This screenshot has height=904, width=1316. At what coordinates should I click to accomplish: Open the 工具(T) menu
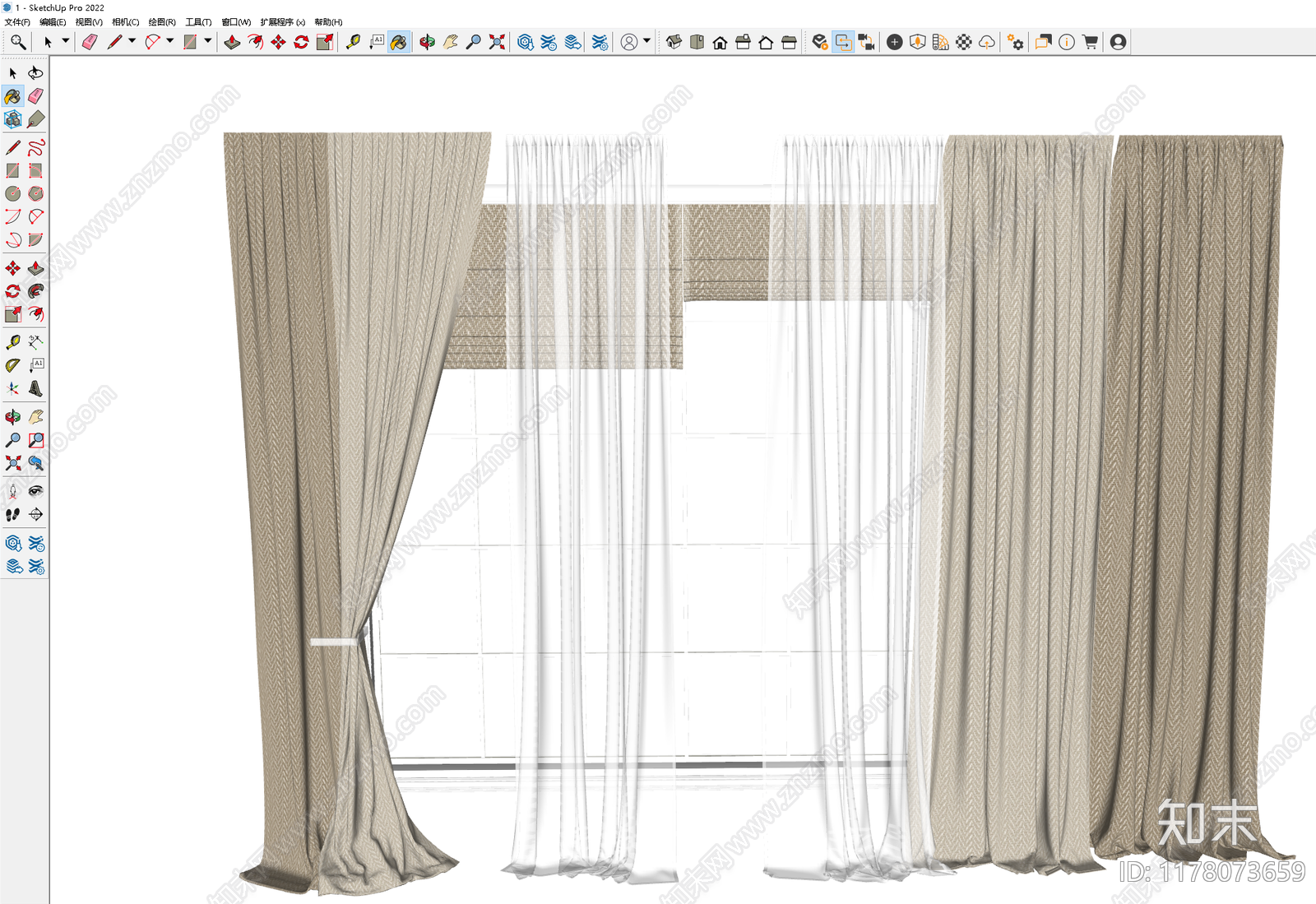pyautogui.click(x=198, y=22)
